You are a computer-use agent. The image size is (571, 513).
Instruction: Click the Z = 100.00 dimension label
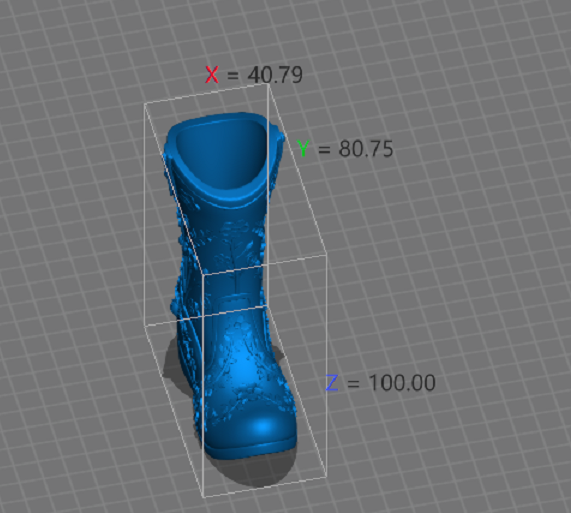tap(381, 383)
